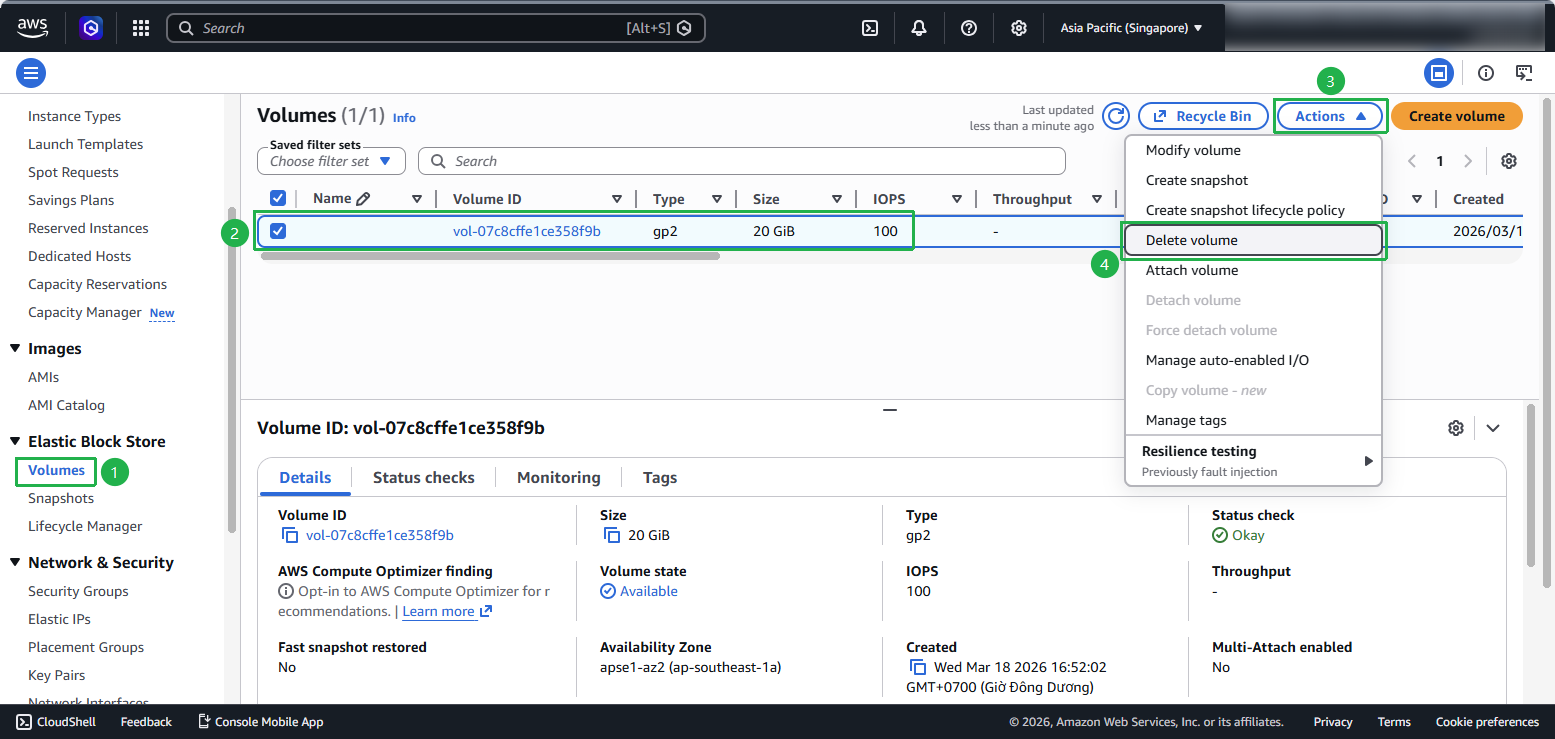The width and height of the screenshot is (1555, 739).
Task: Close the Actions dropdown button
Action: click(x=1330, y=116)
